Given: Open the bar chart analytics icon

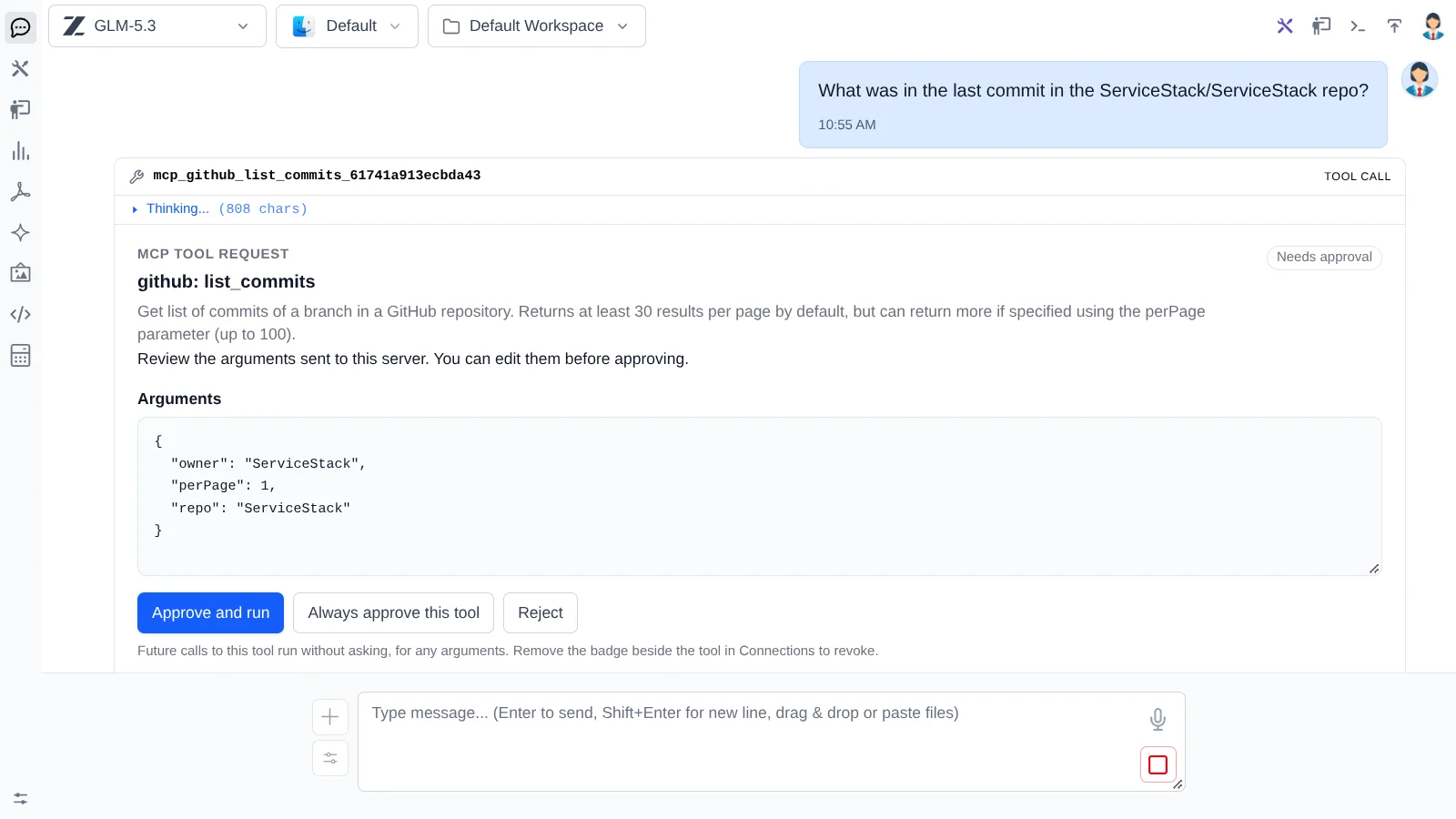Looking at the screenshot, I should pyautogui.click(x=20, y=150).
